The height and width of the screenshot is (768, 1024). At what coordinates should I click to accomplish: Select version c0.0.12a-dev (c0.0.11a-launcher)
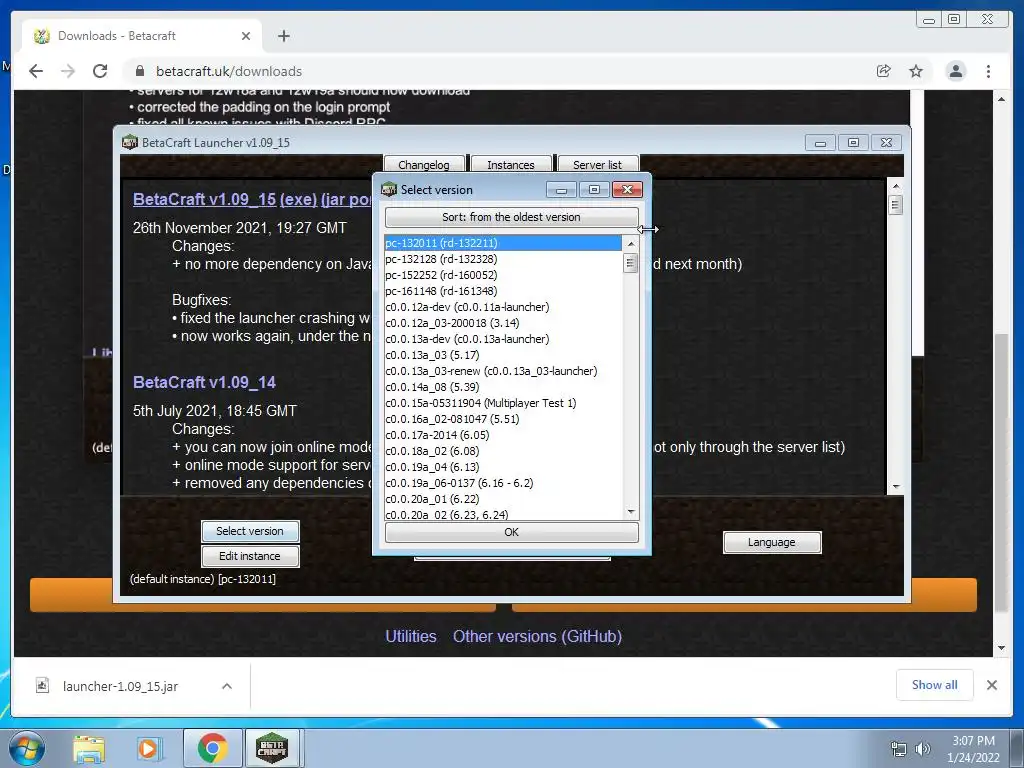tap(503, 307)
